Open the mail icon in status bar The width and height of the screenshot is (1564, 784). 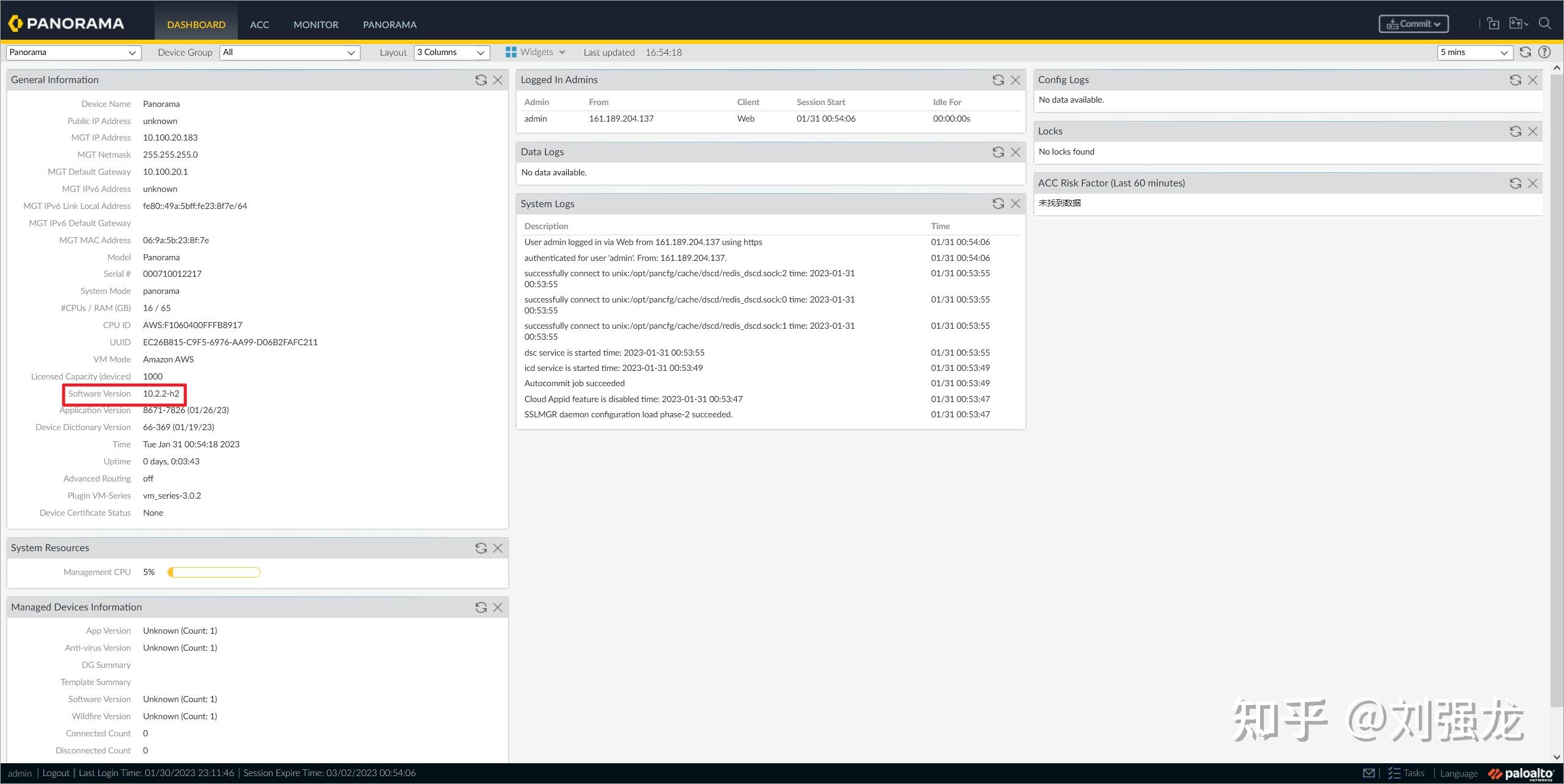click(1369, 773)
